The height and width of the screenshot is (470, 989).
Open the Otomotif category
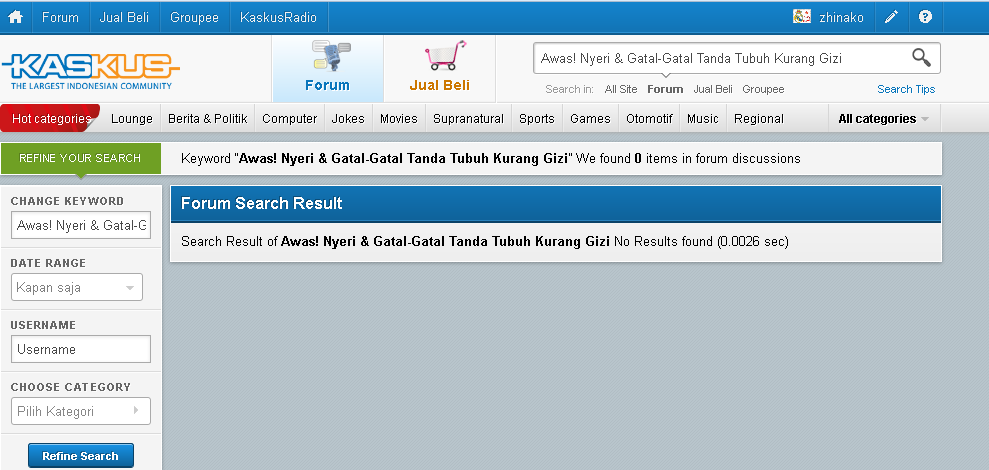(x=649, y=119)
